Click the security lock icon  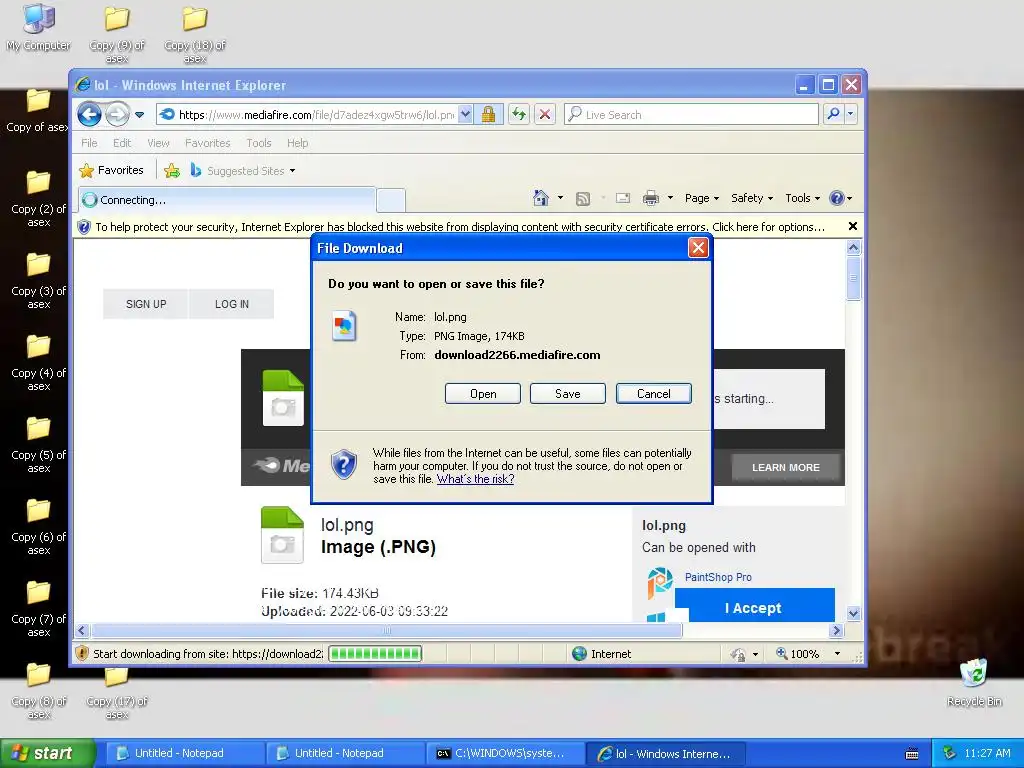pyautogui.click(x=488, y=115)
